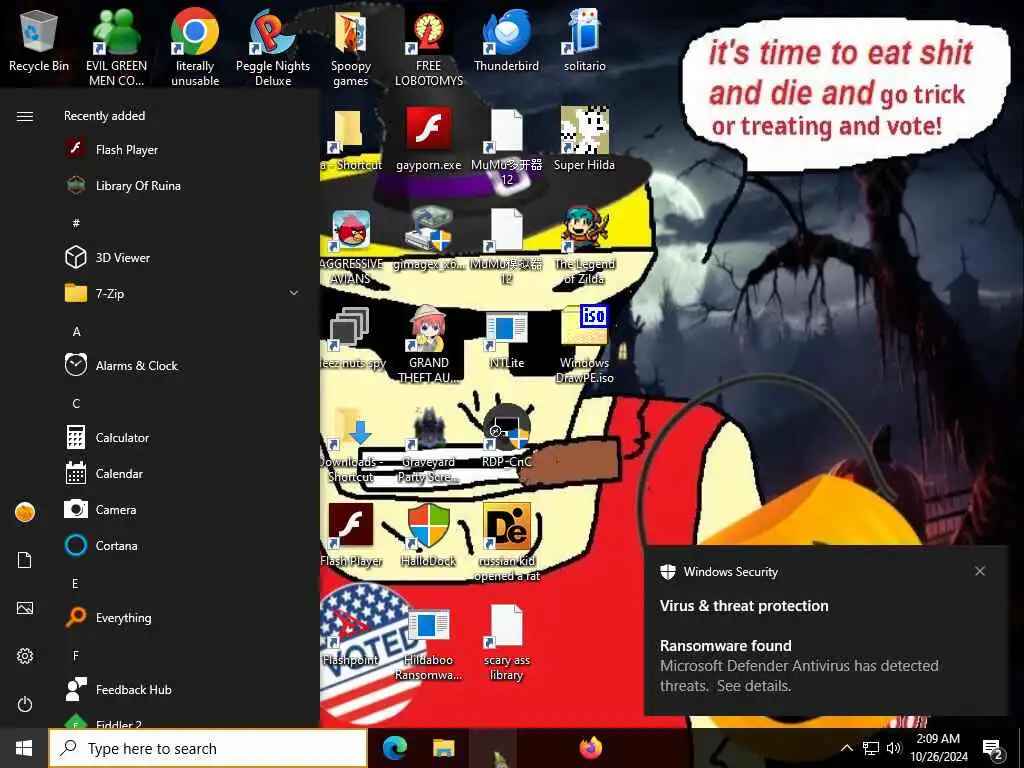The height and width of the screenshot is (768, 1024).
Task: Dismiss the Windows Security notification
Action: [x=980, y=571]
